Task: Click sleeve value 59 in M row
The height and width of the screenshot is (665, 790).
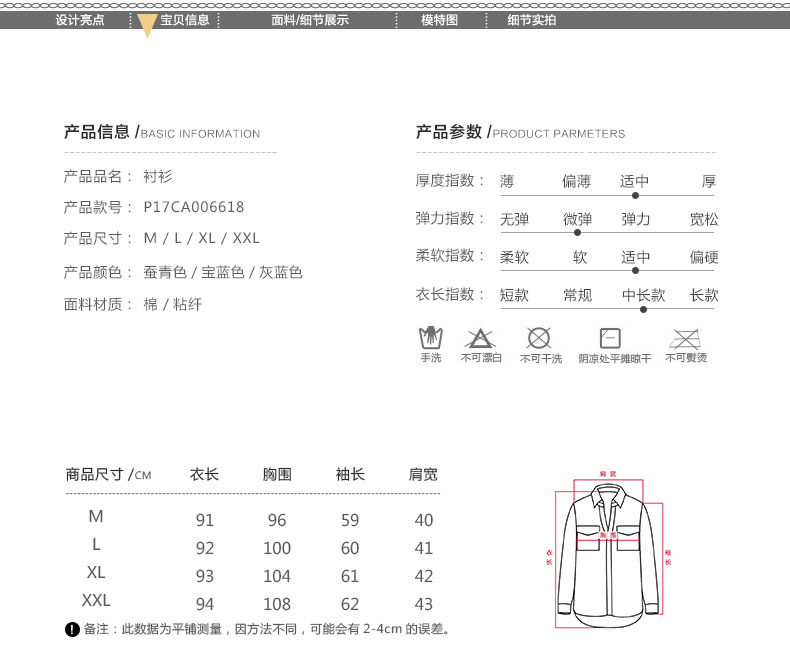Action: [x=350, y=520]
